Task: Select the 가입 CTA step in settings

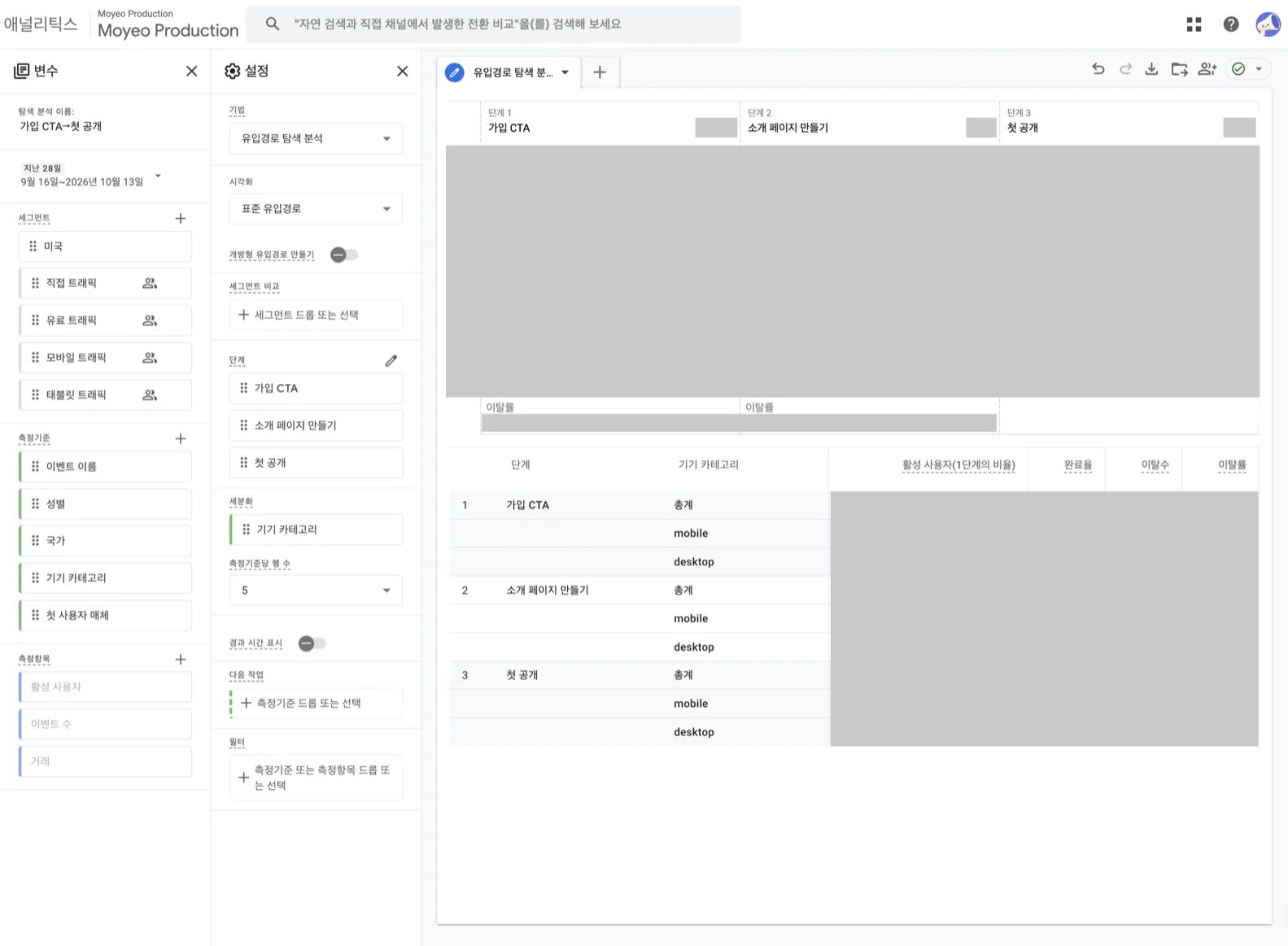Action: tap(316, 388)
